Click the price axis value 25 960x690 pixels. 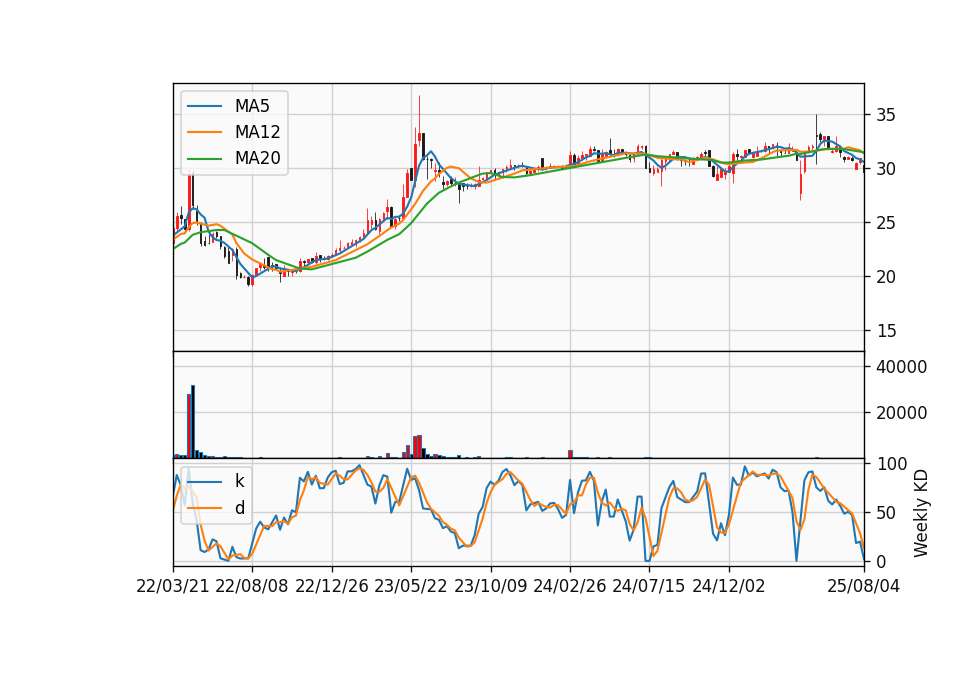[x=885, y=223]
